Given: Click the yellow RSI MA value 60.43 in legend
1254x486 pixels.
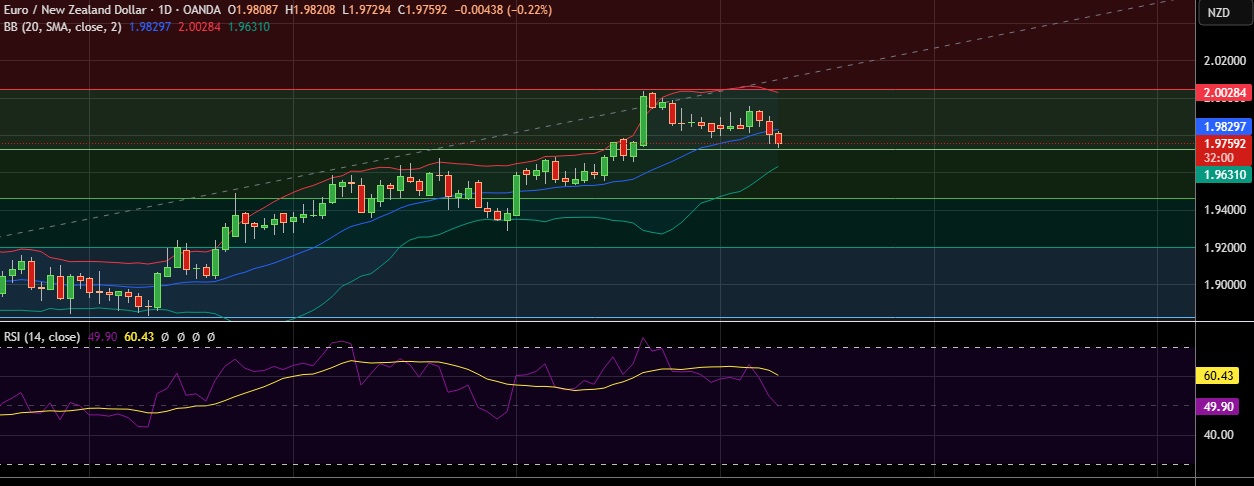Looking at the screenshot, I should coord(139,337).
